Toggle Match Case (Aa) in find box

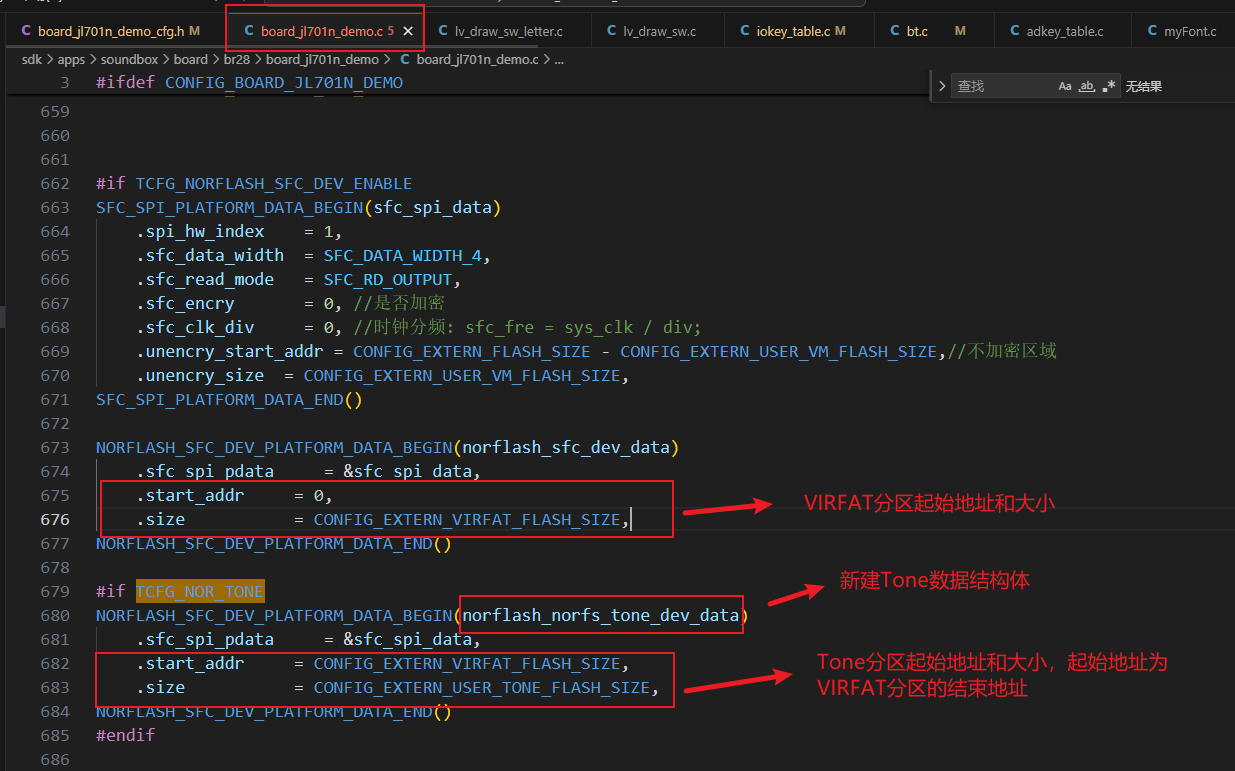click(1065, 87)
